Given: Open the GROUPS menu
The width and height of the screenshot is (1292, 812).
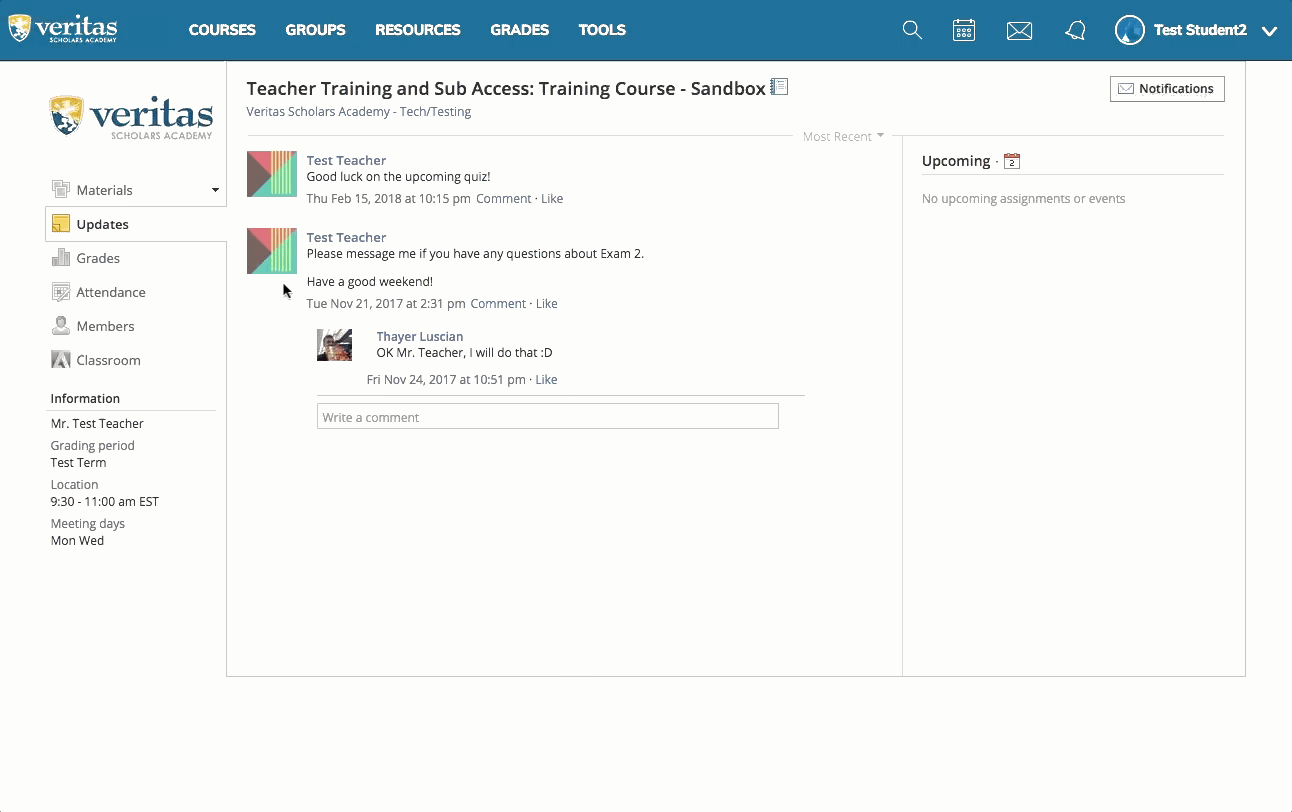Looking at the screenshot, I should (x=315, y=30).
